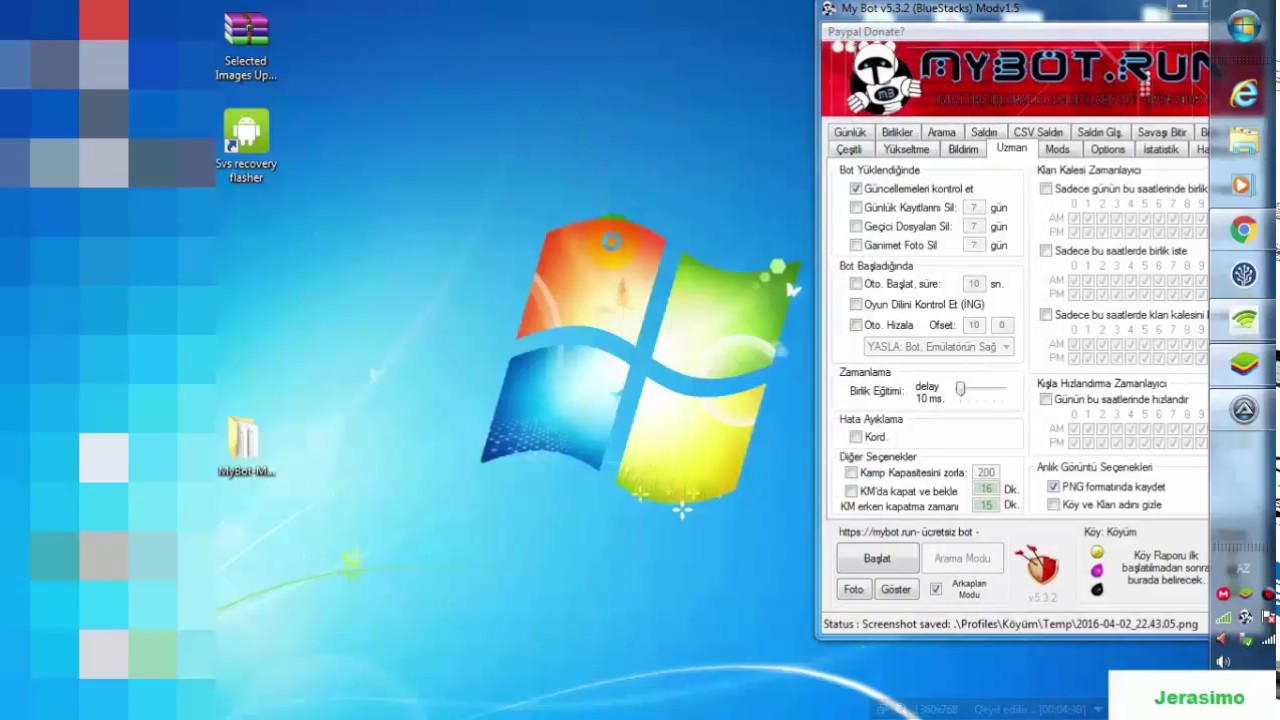Click the Paypal Donate? link
1280x720 pixels.
[x=866, y=32]
